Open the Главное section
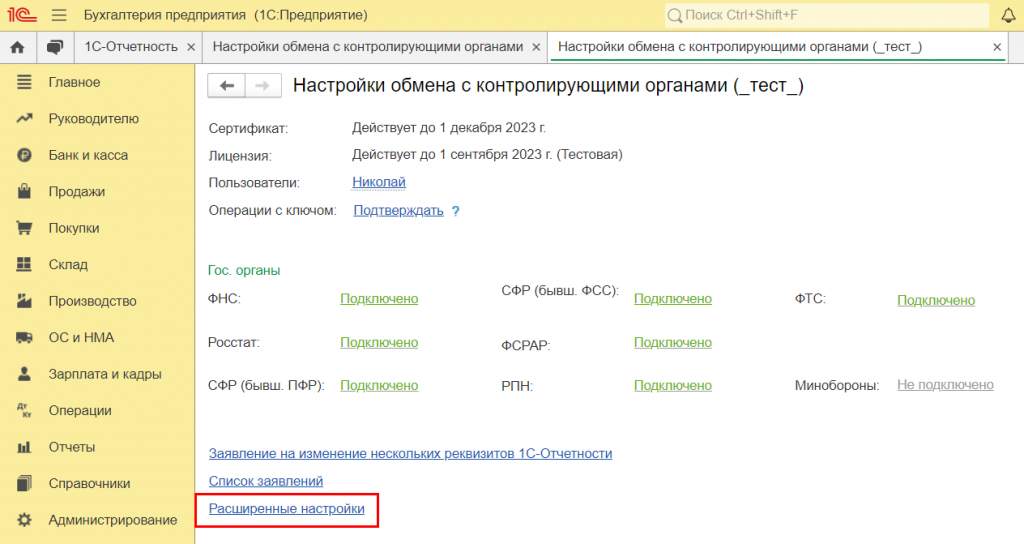The width and height of the screenshot is (1024, 544). [74, 82]
